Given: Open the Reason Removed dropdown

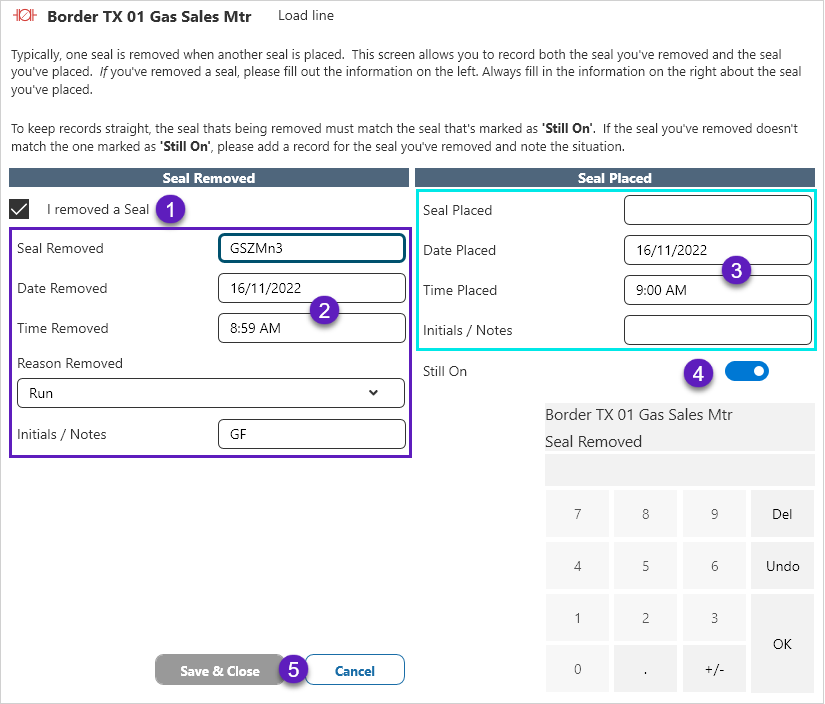Looking at the screenshot, I should point(210,393).
